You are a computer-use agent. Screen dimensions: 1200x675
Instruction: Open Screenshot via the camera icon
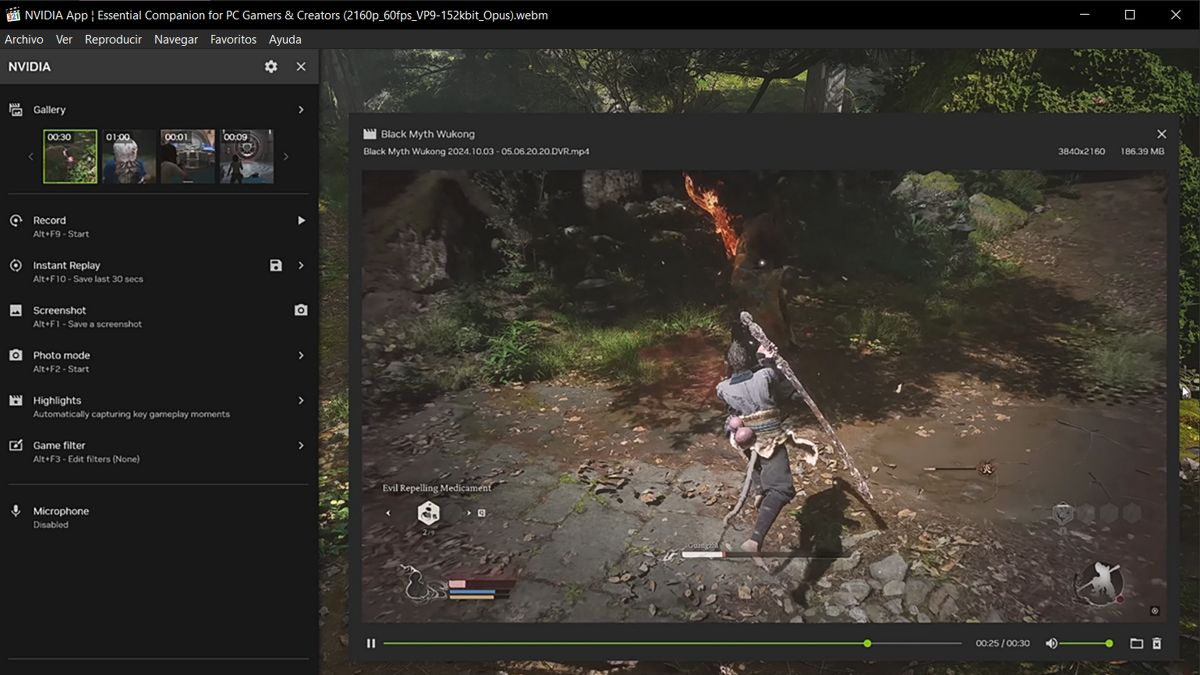coord(300,310)
